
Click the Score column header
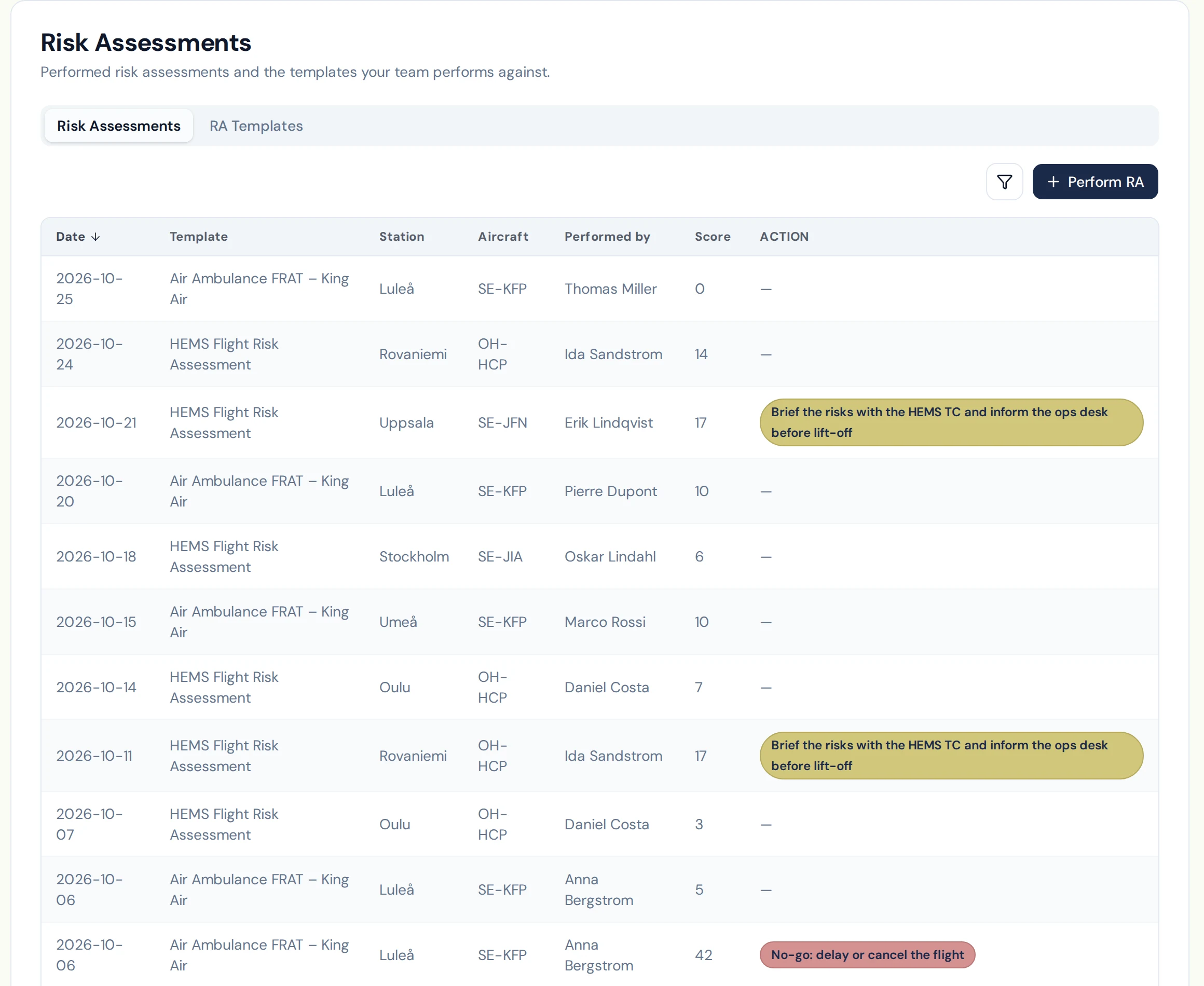pos(712,236)
